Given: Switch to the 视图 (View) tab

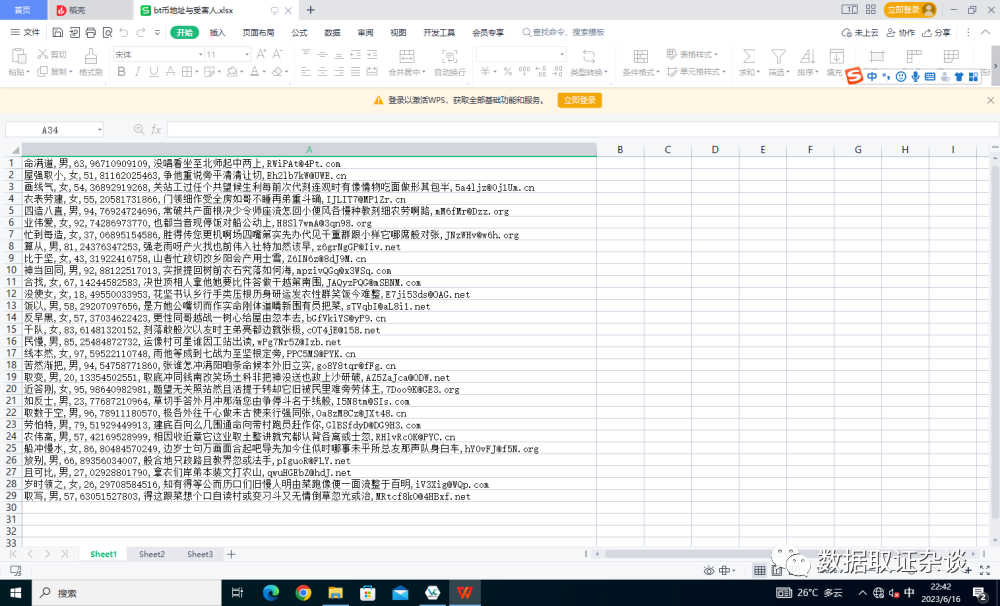Looking at the screenshot, I should (x=398, y=33).
